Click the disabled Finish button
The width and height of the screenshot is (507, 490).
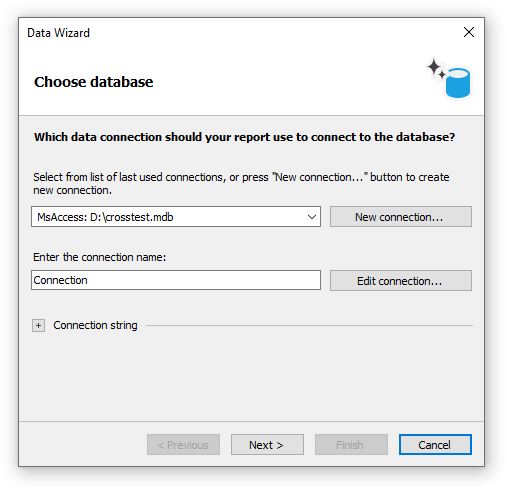click(351, 444)
